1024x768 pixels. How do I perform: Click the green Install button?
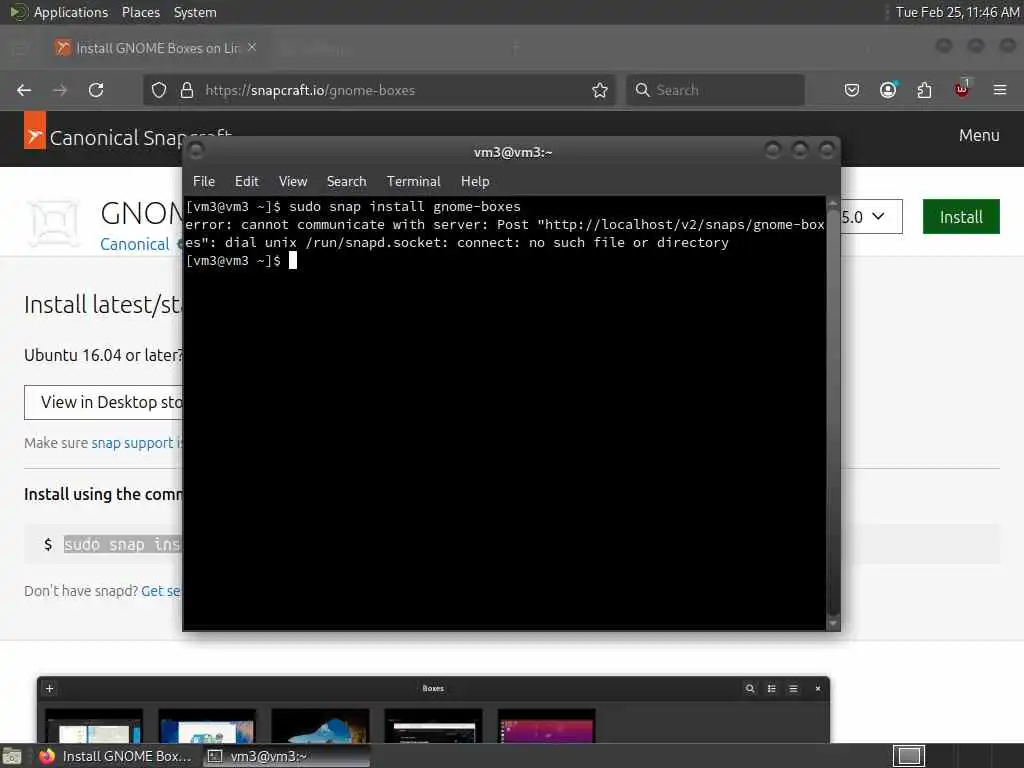[x=961, y=217]
